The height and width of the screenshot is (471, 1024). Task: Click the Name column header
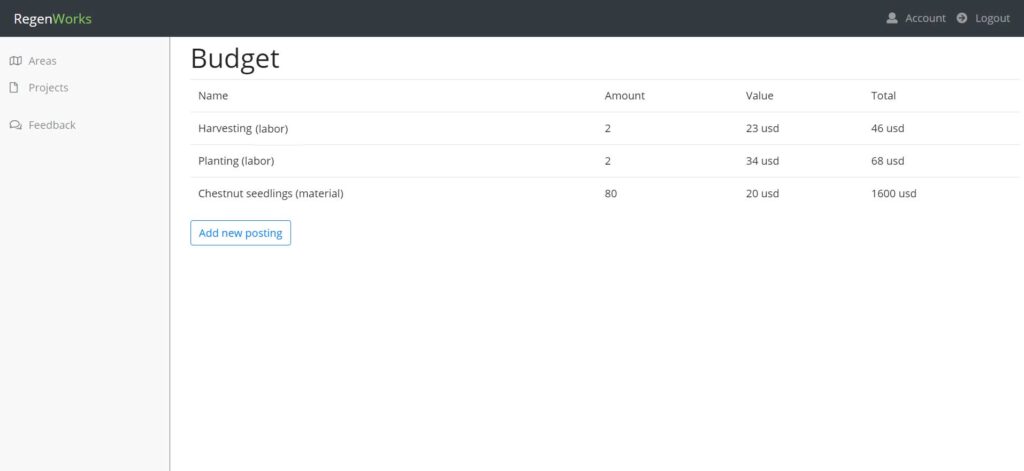tap(213, 95)
